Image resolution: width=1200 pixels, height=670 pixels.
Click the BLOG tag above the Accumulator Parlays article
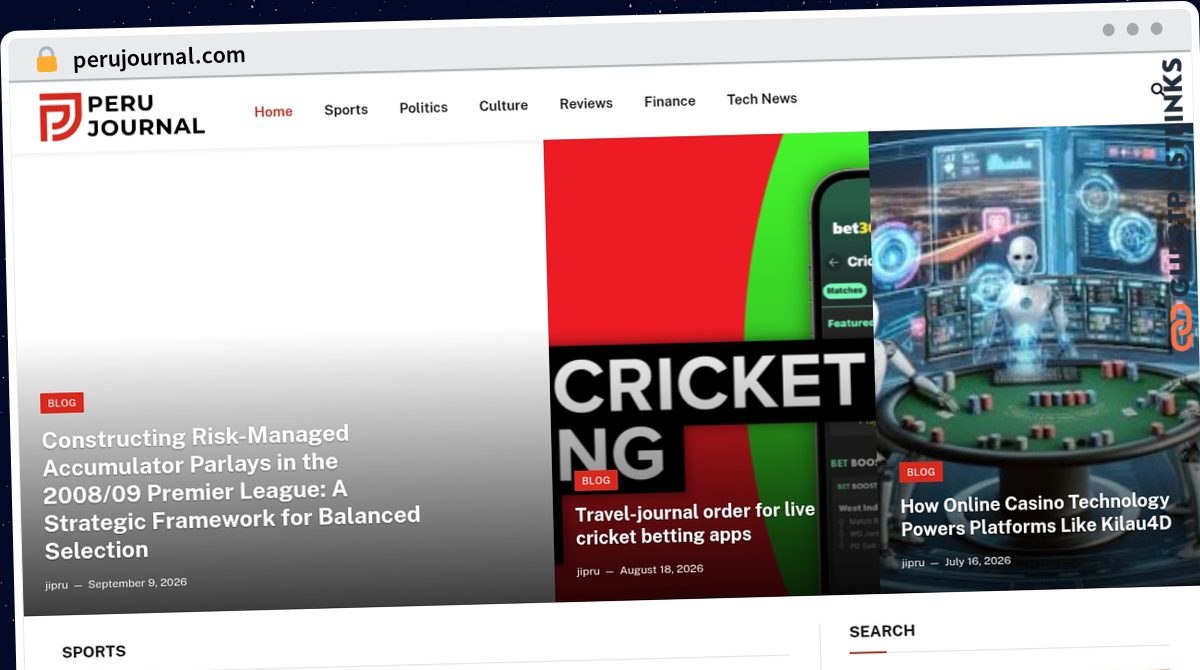[x=62, y=403]
